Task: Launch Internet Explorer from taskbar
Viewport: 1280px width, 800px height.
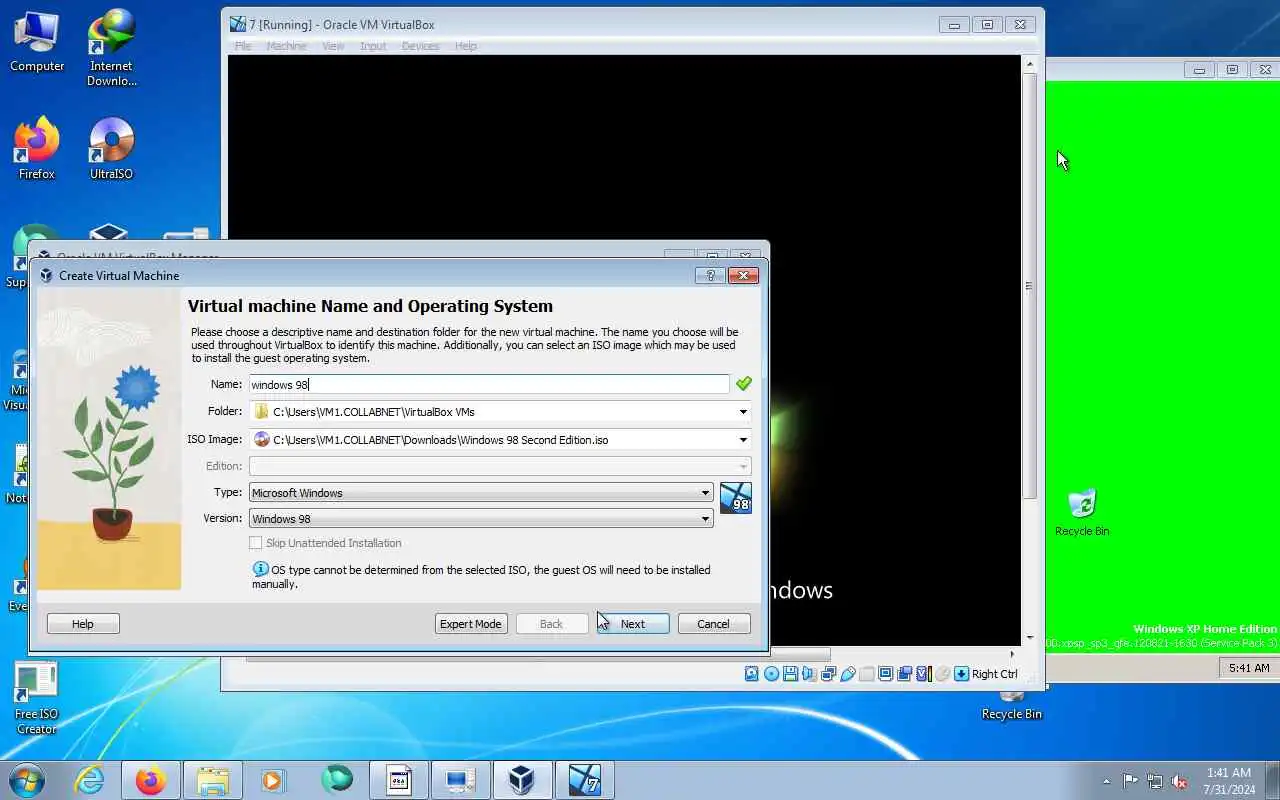Action: click(x=89, y=780)
